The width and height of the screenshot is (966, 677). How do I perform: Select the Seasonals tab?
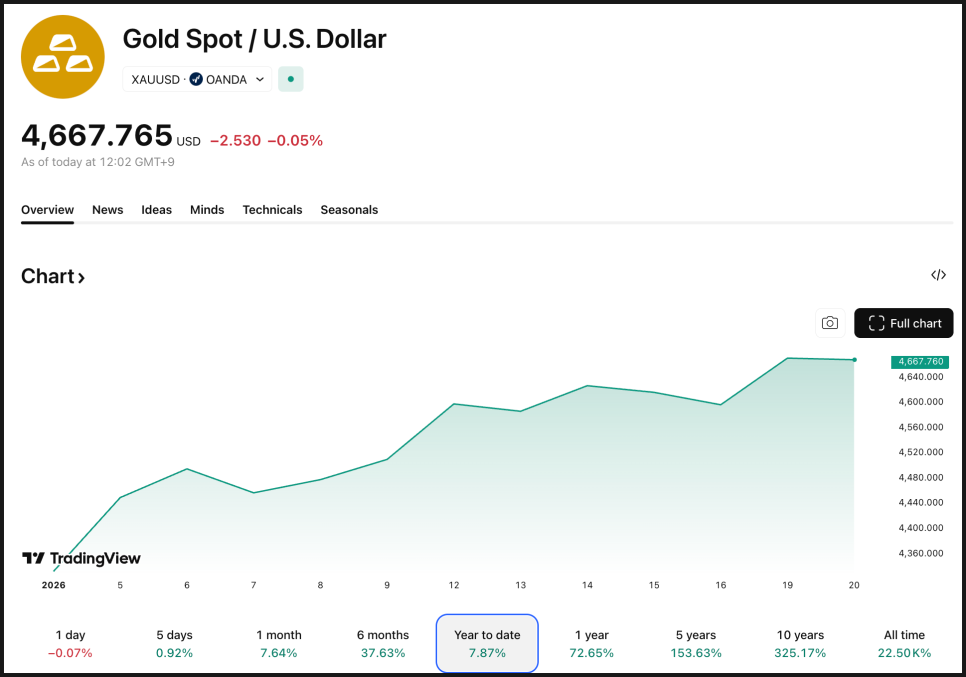tap(349, 210)
